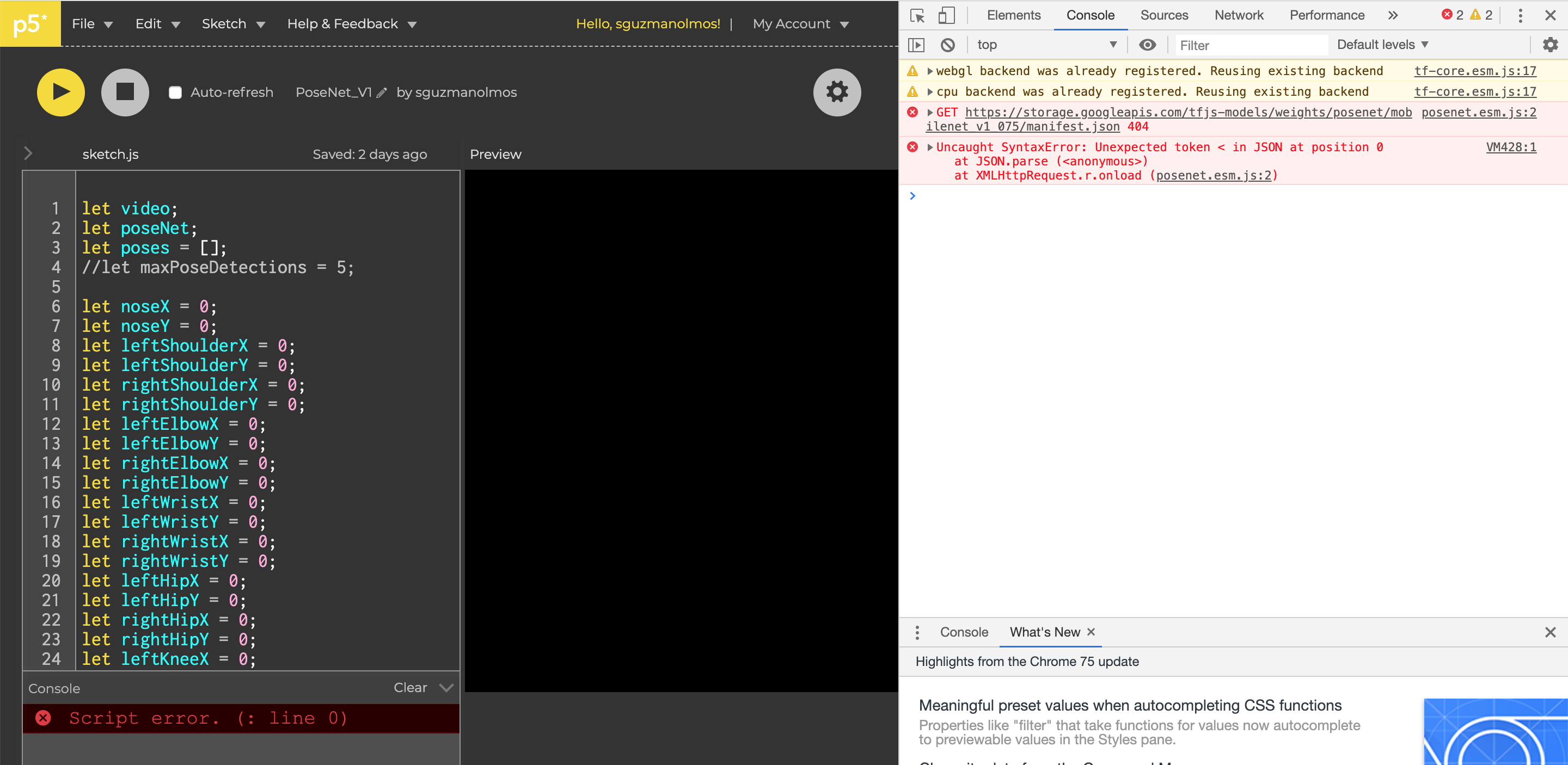The image size is (1568, 765).
Task: Click the red error count badge
Action: click(x=1453, y=15)
